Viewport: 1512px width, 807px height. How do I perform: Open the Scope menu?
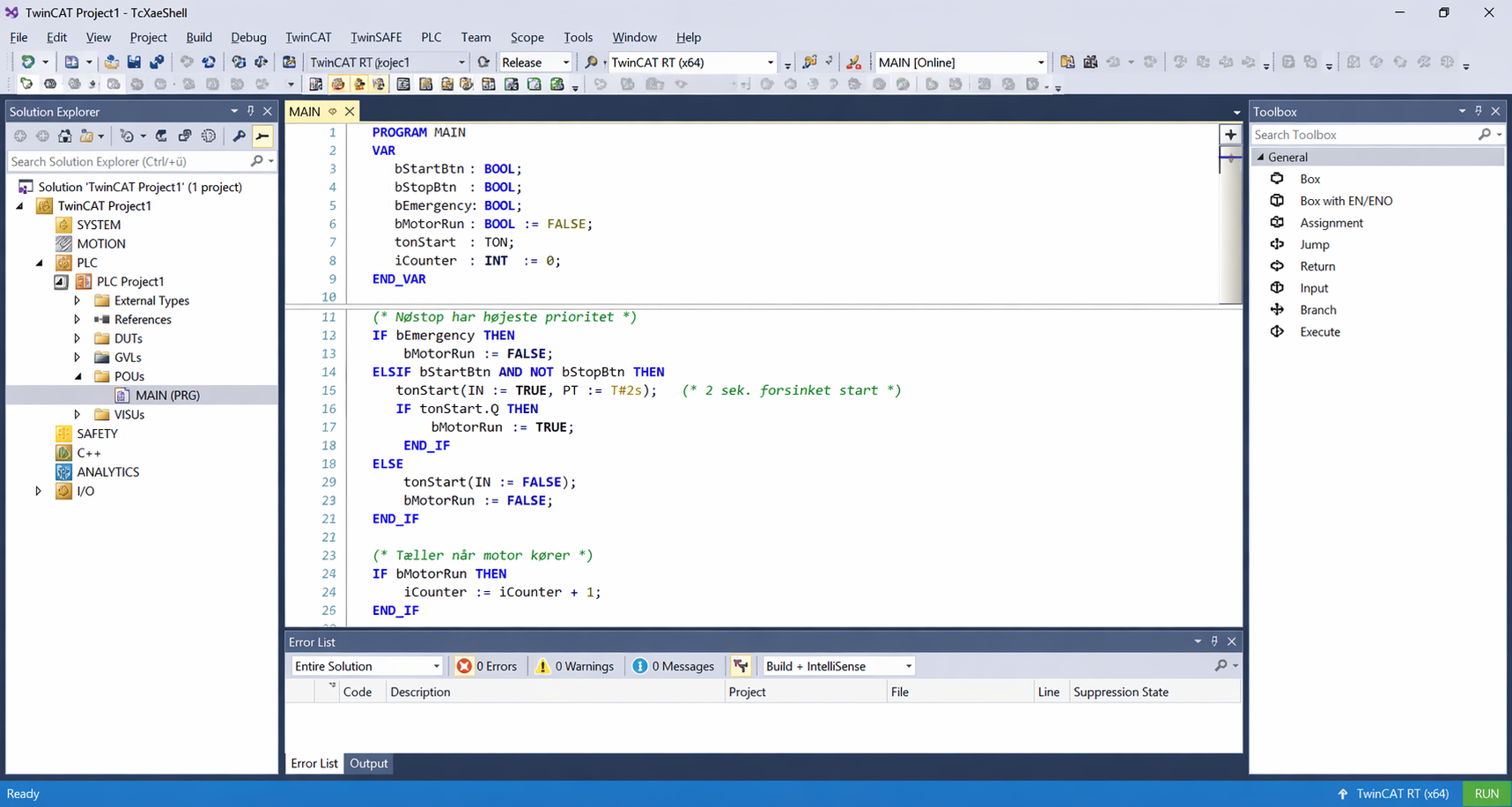pos(527,37)
